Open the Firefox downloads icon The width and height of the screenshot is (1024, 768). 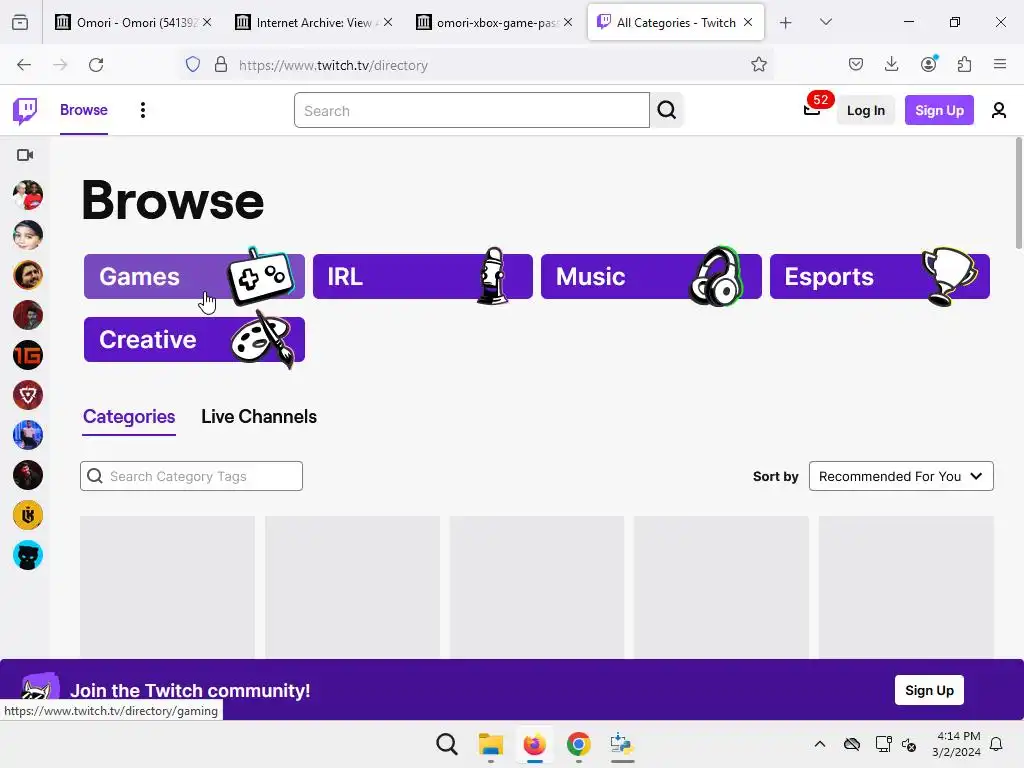click(x=891, y=65)
